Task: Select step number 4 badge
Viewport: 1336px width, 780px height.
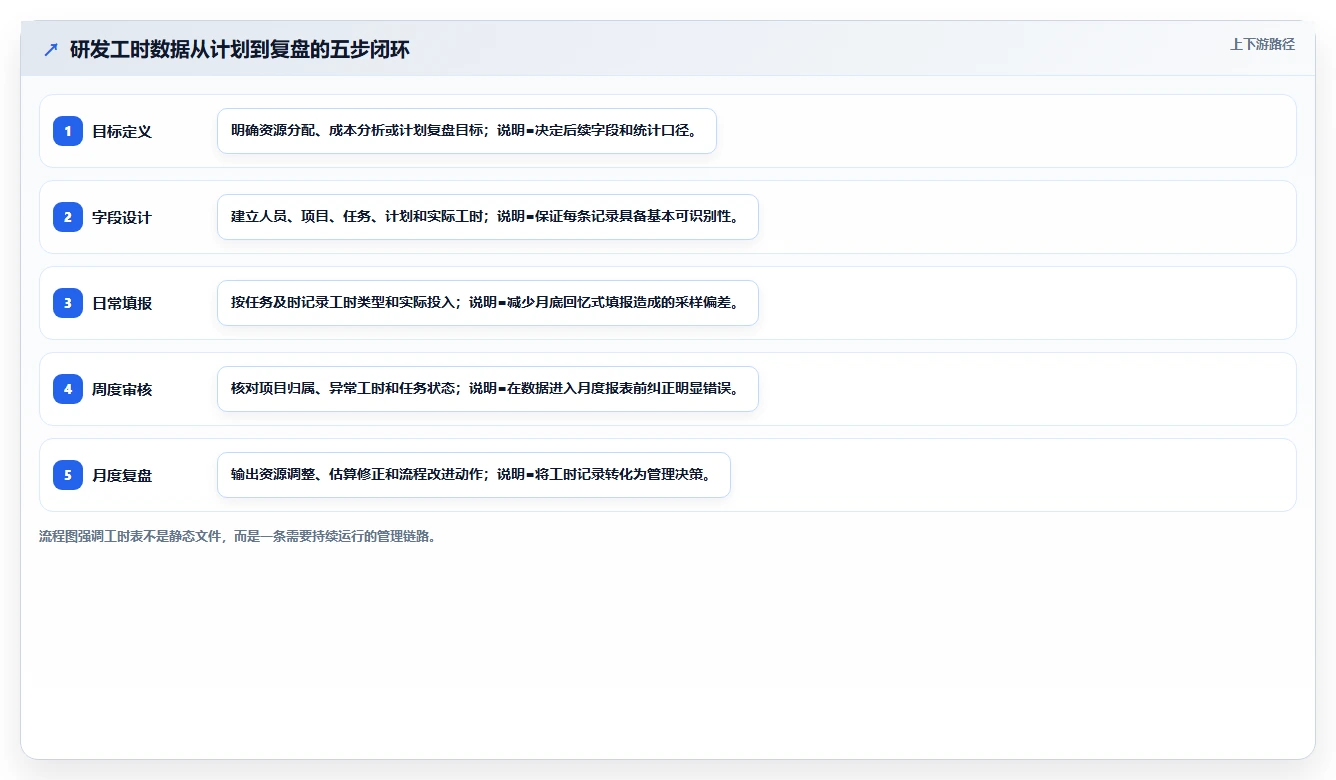Action: [x=68, y=389]
